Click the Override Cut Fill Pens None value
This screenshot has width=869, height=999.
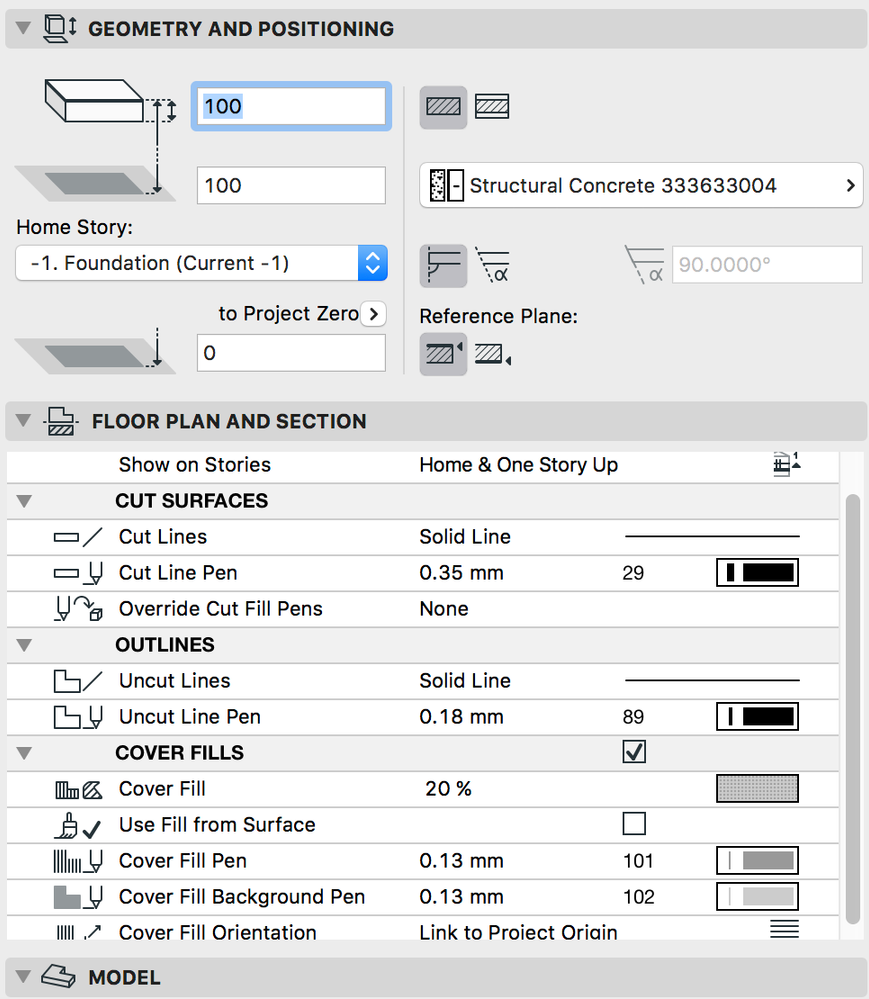coord(444,608)
